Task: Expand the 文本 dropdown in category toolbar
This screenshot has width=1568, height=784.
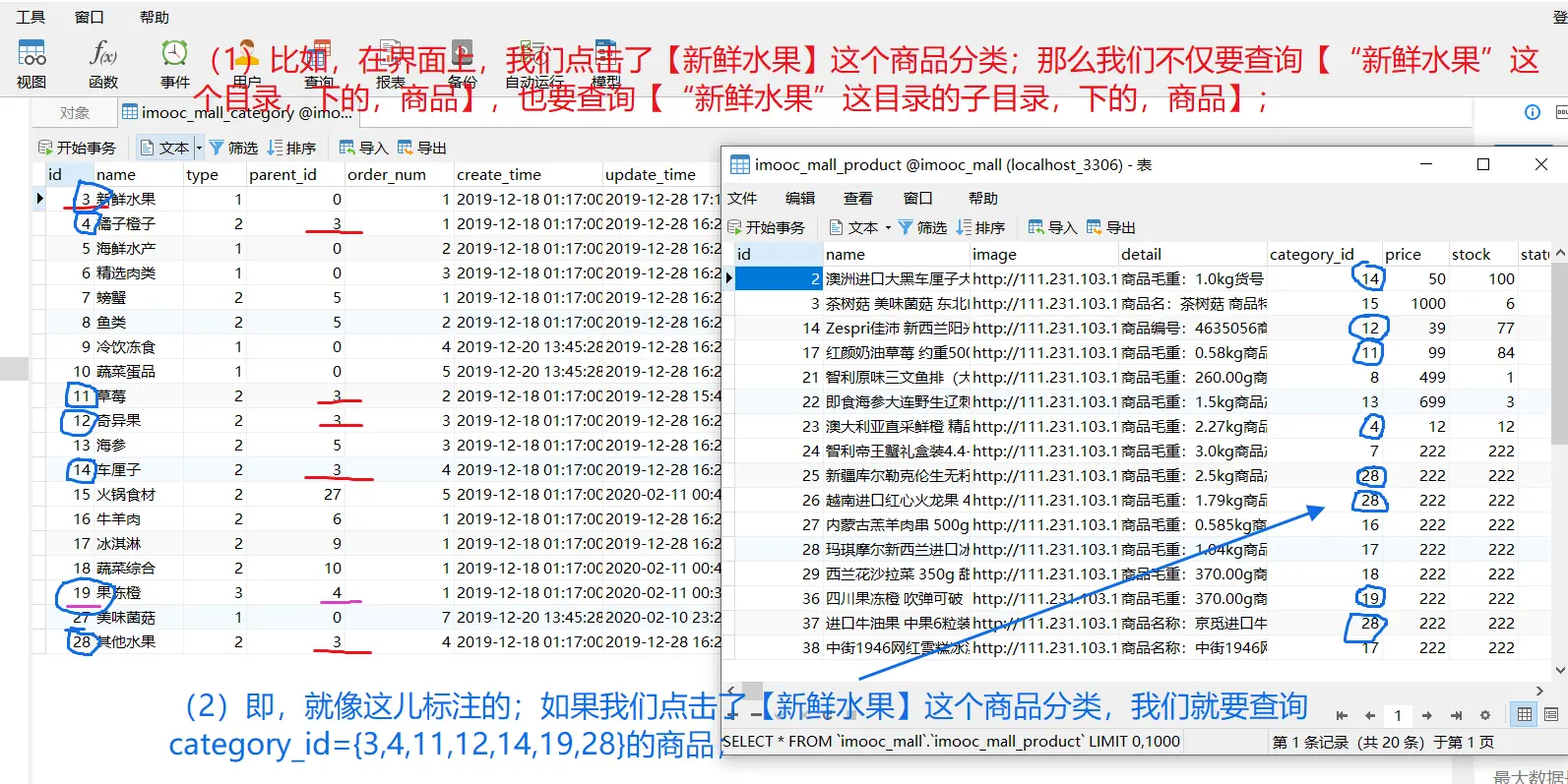Action: 199,148
